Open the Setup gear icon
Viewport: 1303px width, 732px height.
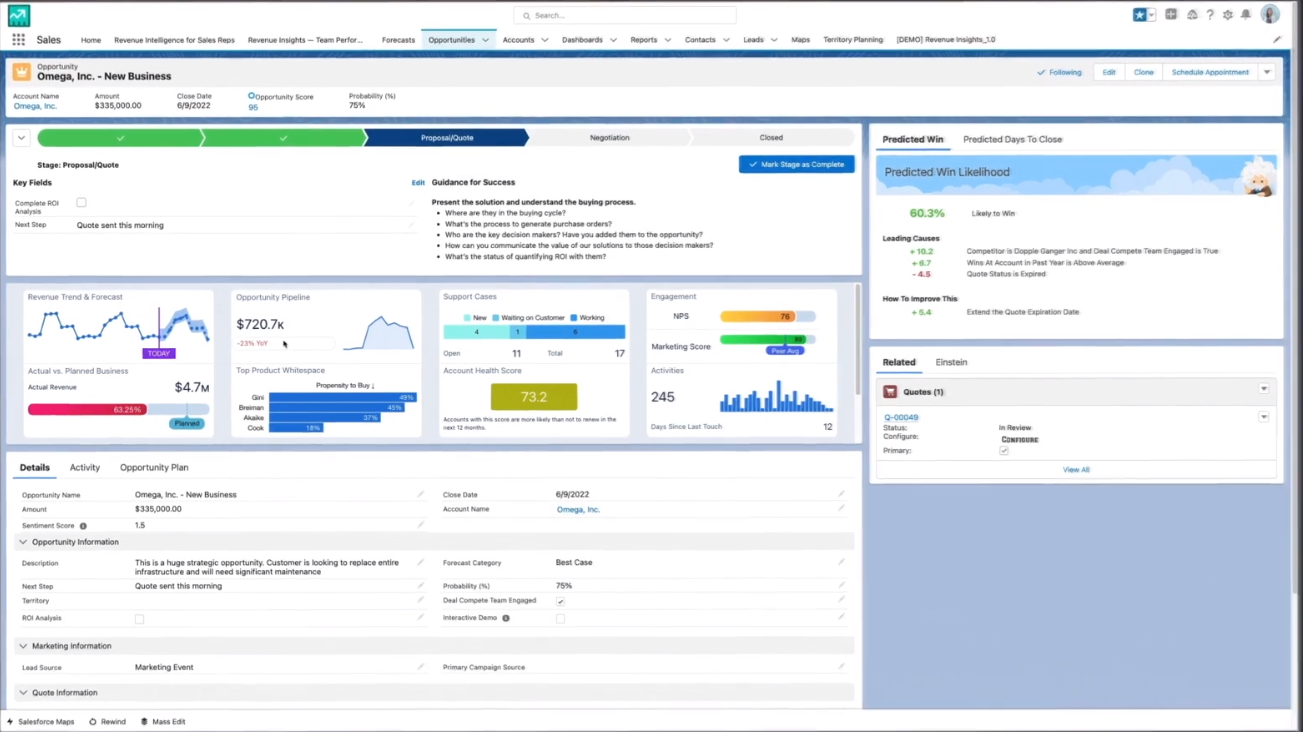tap(1228, 15)
